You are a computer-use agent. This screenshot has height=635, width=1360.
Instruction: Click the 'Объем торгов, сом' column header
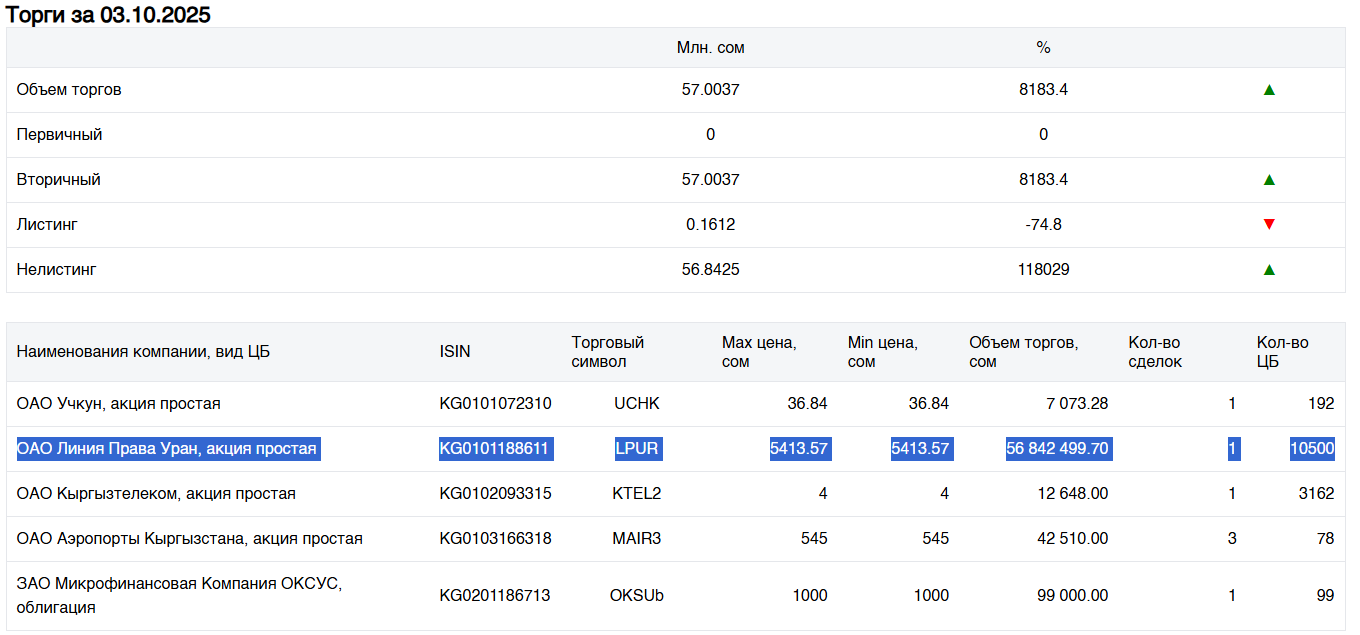[x=1023, y=352]
